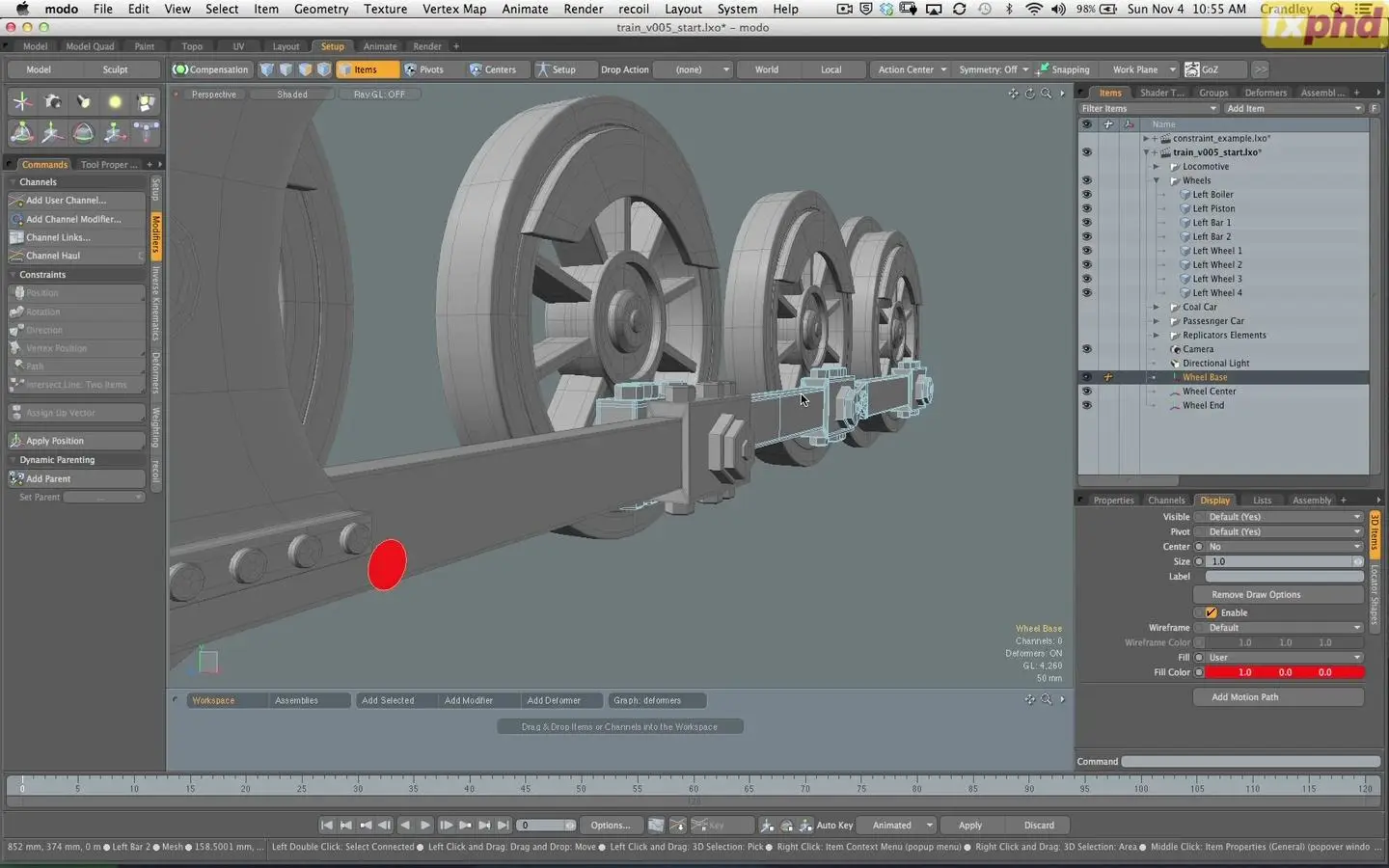Click the toolbar overflow double-arrow button
The width and height of the screenshot is (1389, 868).
(1260, 69)
